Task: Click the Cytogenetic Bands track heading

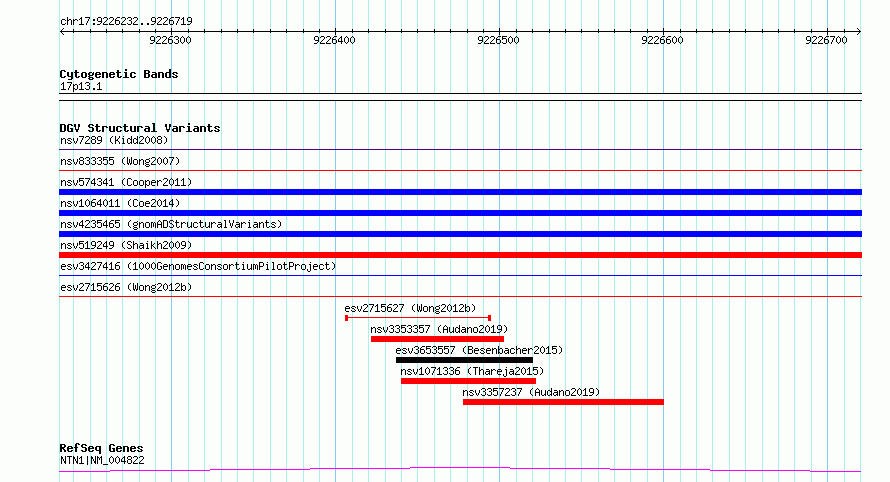Action: [x=119, y=74]
